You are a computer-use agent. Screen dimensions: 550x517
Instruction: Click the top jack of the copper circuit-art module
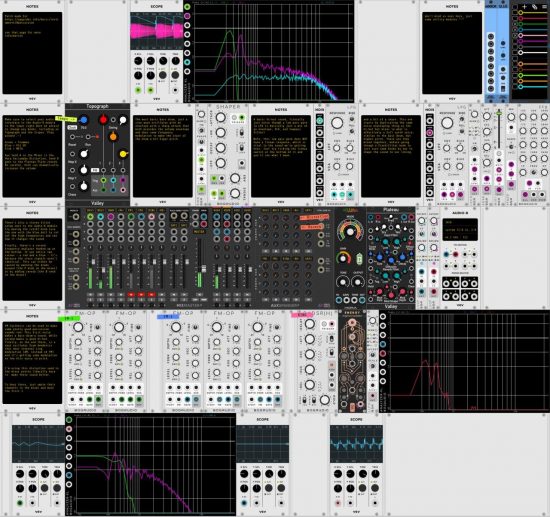(x=353, y=322)
